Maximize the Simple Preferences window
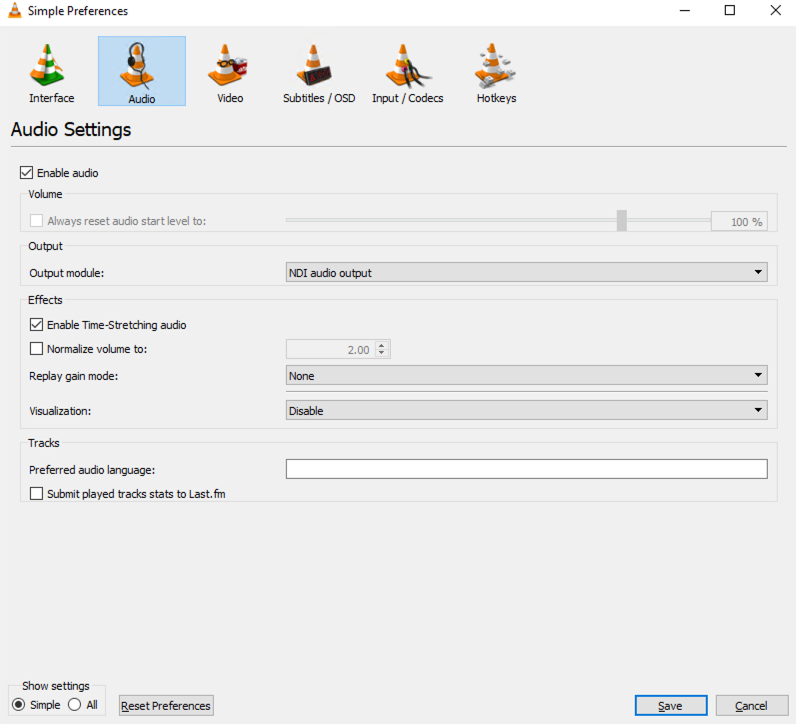The width and height of the screenshot is (796, 724). pos(729,11)
